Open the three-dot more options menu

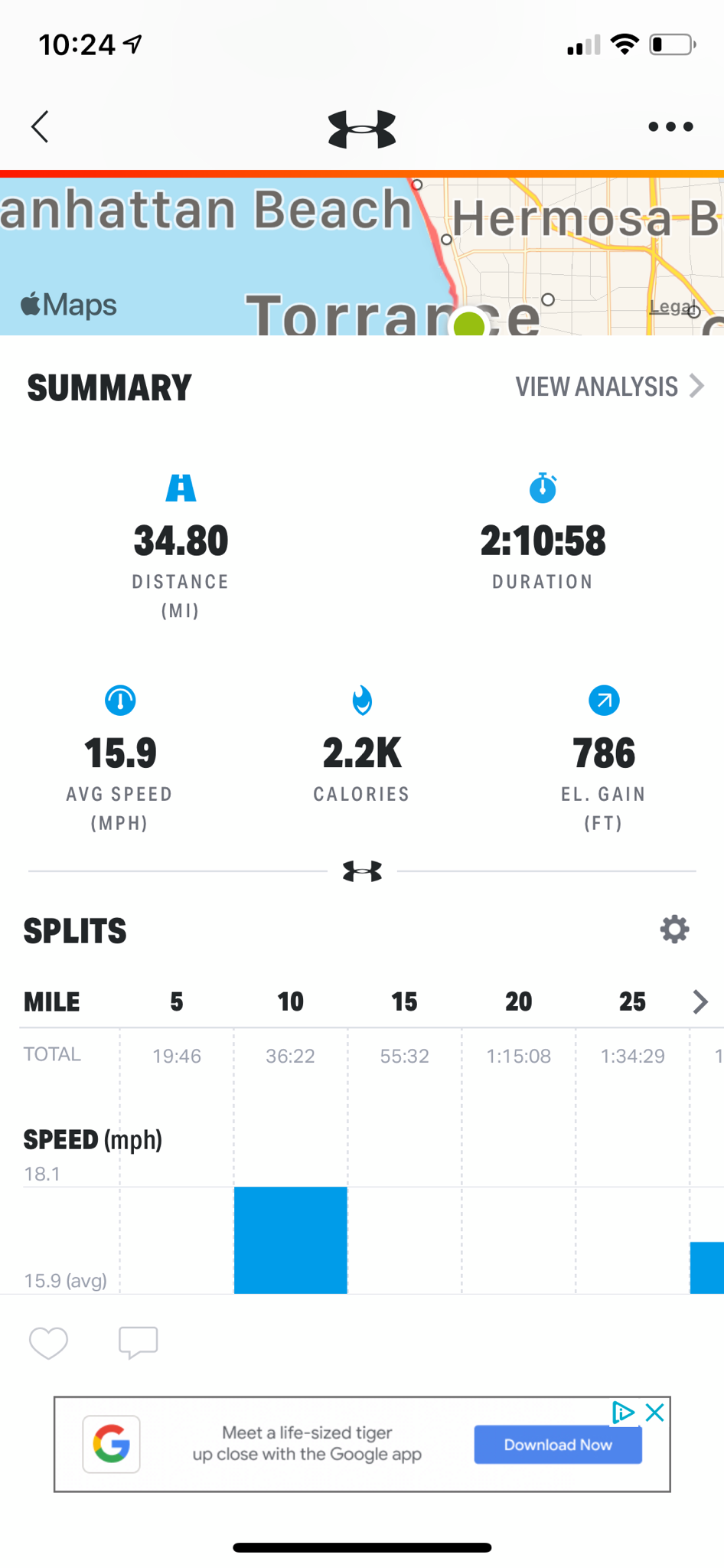point(670,127)
